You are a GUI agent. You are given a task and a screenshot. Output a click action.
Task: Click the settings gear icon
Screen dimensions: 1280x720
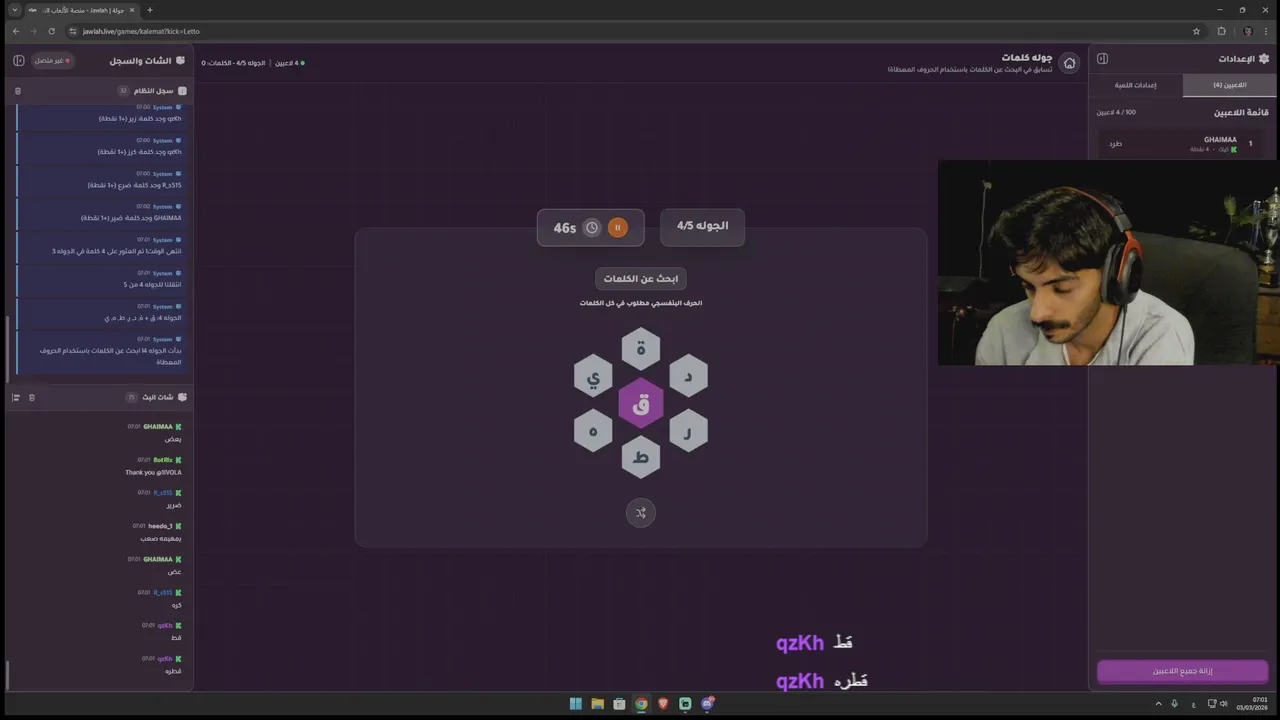point(1264,59)
